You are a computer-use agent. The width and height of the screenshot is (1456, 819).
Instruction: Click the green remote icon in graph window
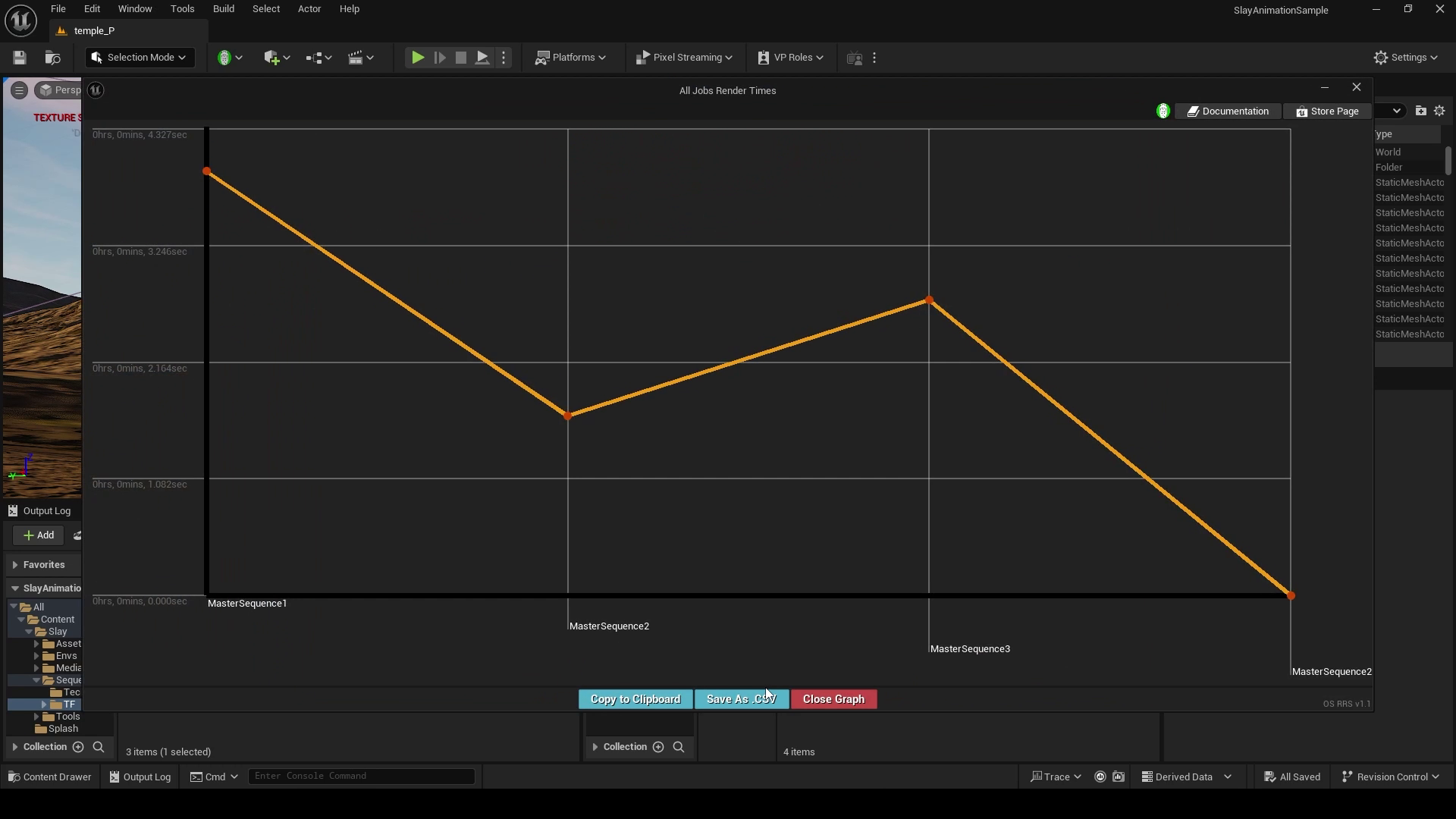tap(1163, 111)
